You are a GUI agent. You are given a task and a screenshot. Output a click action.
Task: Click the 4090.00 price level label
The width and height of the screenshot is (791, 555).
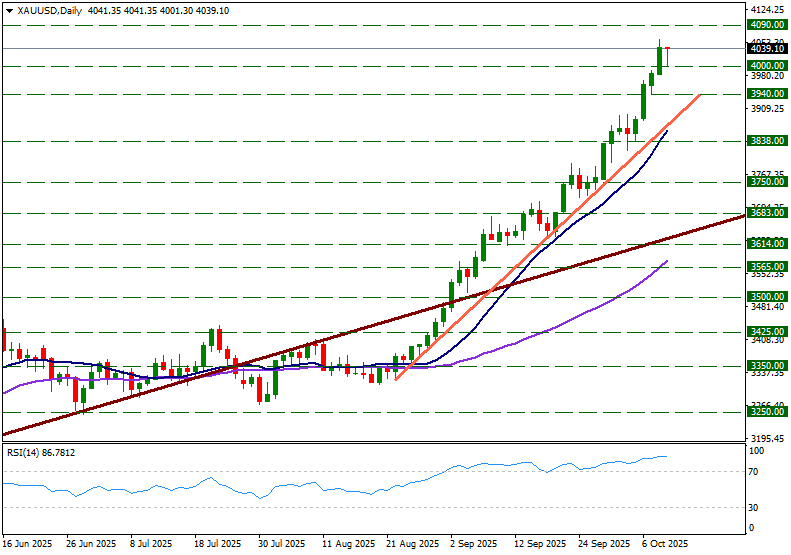(x=766, y=24)
